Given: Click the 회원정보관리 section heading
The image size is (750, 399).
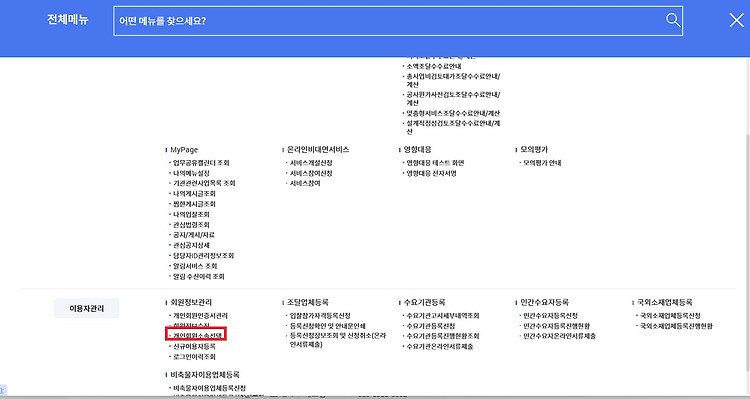Looking at the screenshot, I should (191, 302).
